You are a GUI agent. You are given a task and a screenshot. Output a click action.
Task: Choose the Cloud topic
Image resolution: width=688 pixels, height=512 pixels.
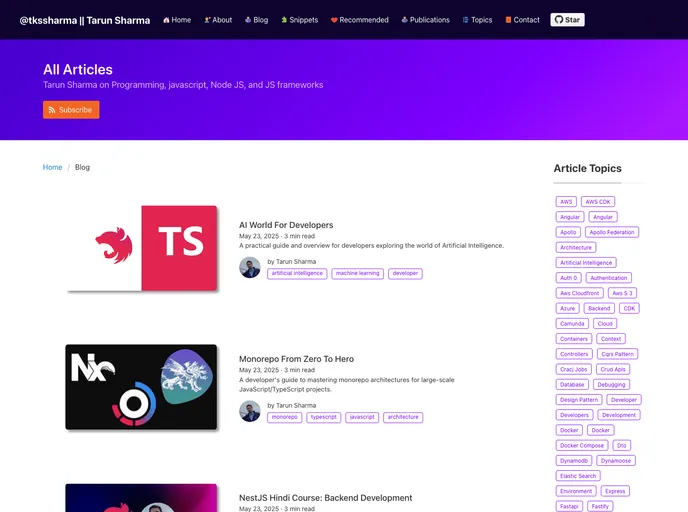tap(605, 324)
